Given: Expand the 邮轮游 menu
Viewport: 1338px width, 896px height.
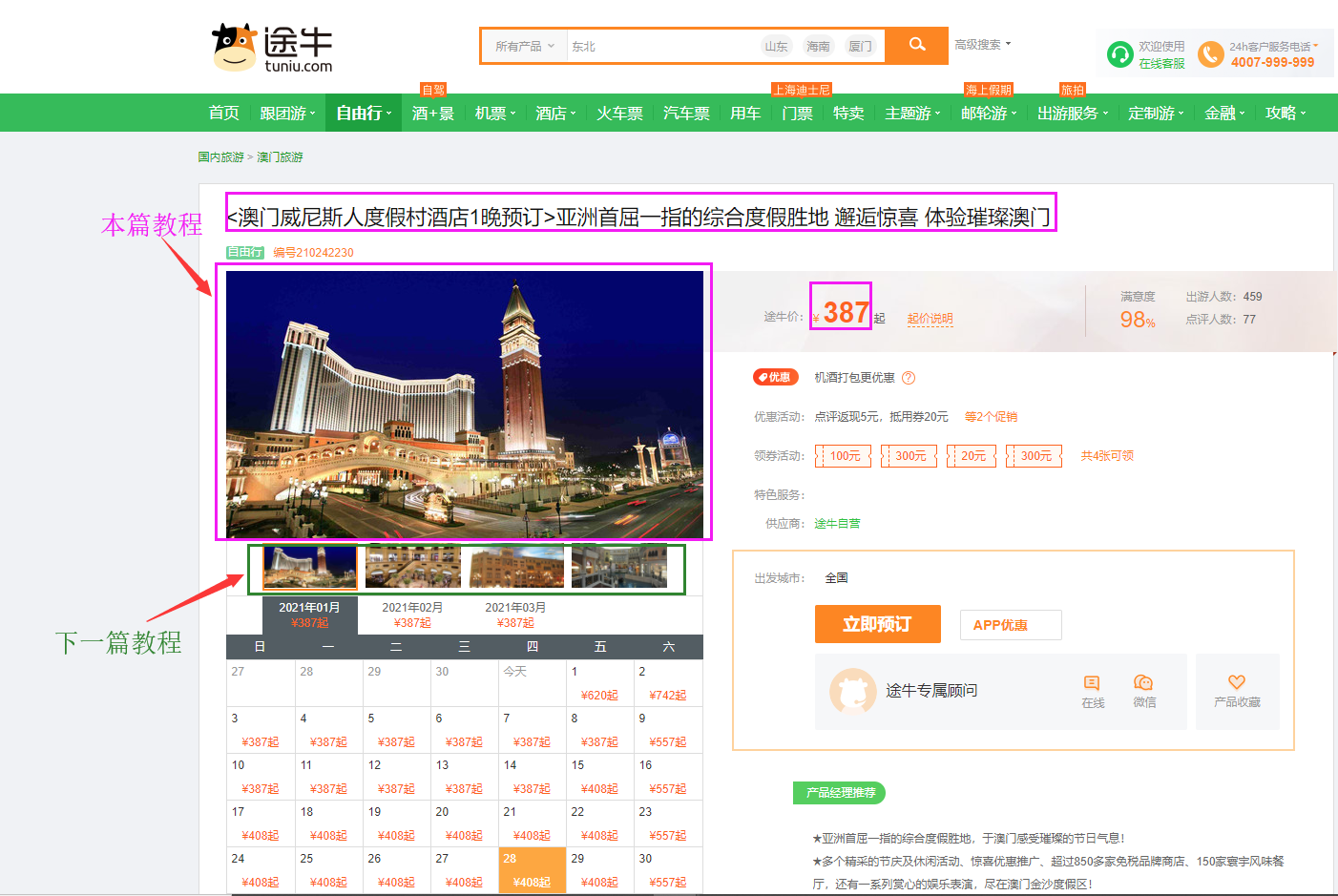Looking at the screenshot, I should click(x=989, y=113).
